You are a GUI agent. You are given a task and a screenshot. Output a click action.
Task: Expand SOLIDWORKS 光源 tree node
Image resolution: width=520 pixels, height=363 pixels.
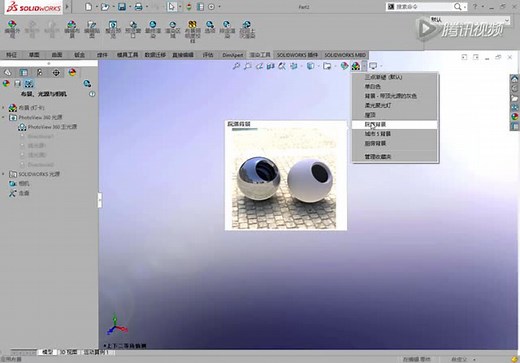pyautogui.click(x=4, y=174)
